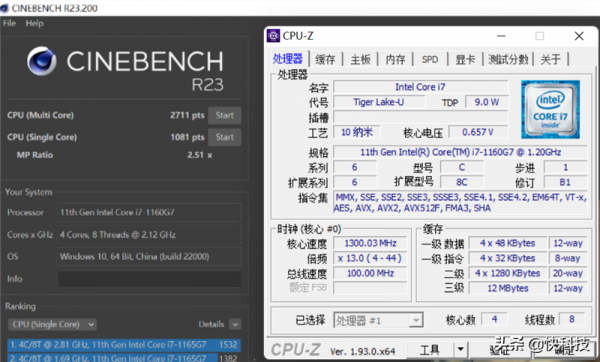The width and height of the screenshot is (600, 362).
Task: Click the x 13.0 ( 4 - 44 ) multiplier
Action: click(370, 258)
